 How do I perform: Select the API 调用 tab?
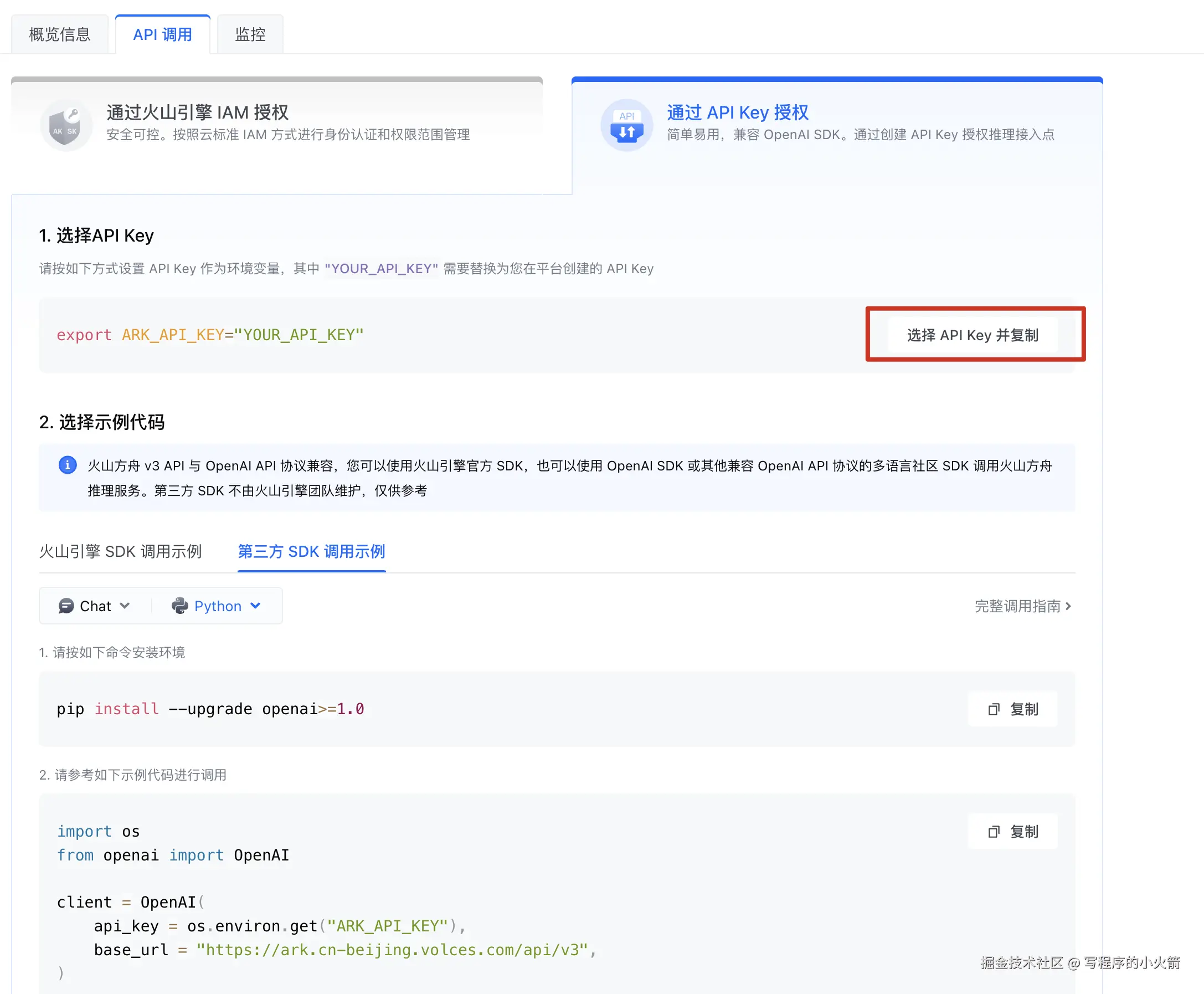(162, 34)
